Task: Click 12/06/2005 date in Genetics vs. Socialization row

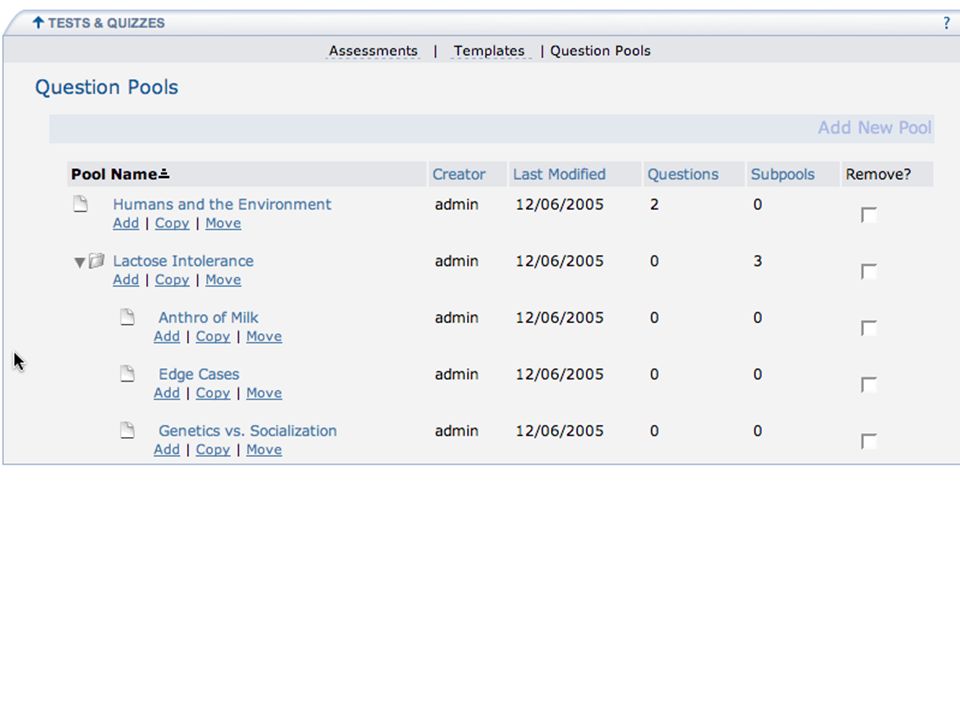Action: pos(560,431)
